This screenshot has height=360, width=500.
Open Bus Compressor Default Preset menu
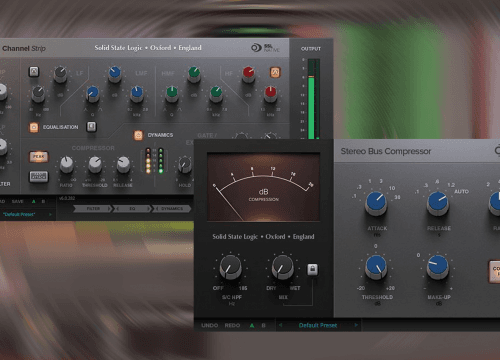(318, 325)
